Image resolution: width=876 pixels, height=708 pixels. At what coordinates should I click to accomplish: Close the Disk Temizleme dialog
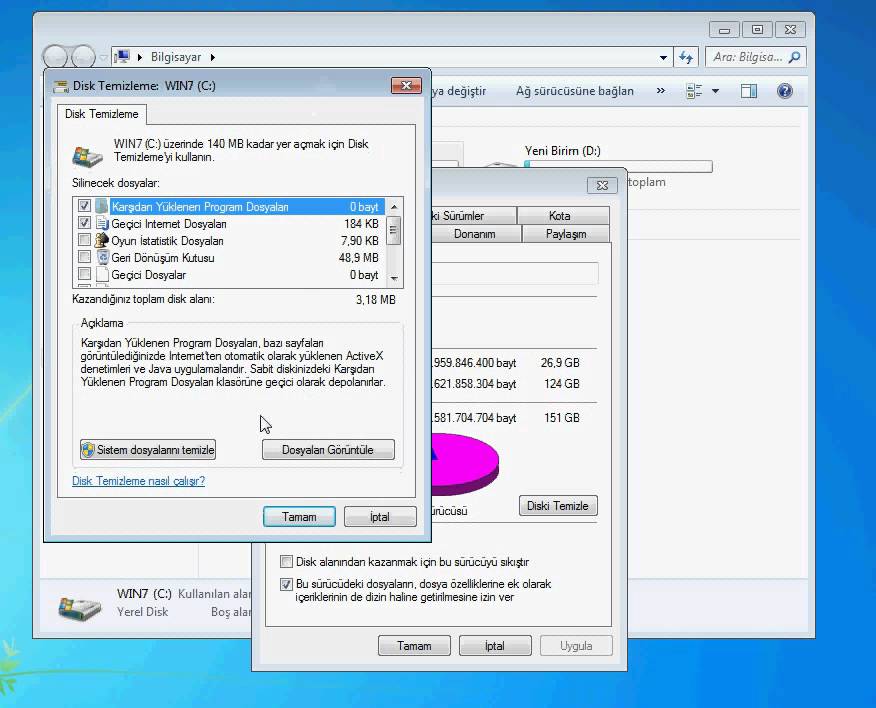[x=406, y=85]
